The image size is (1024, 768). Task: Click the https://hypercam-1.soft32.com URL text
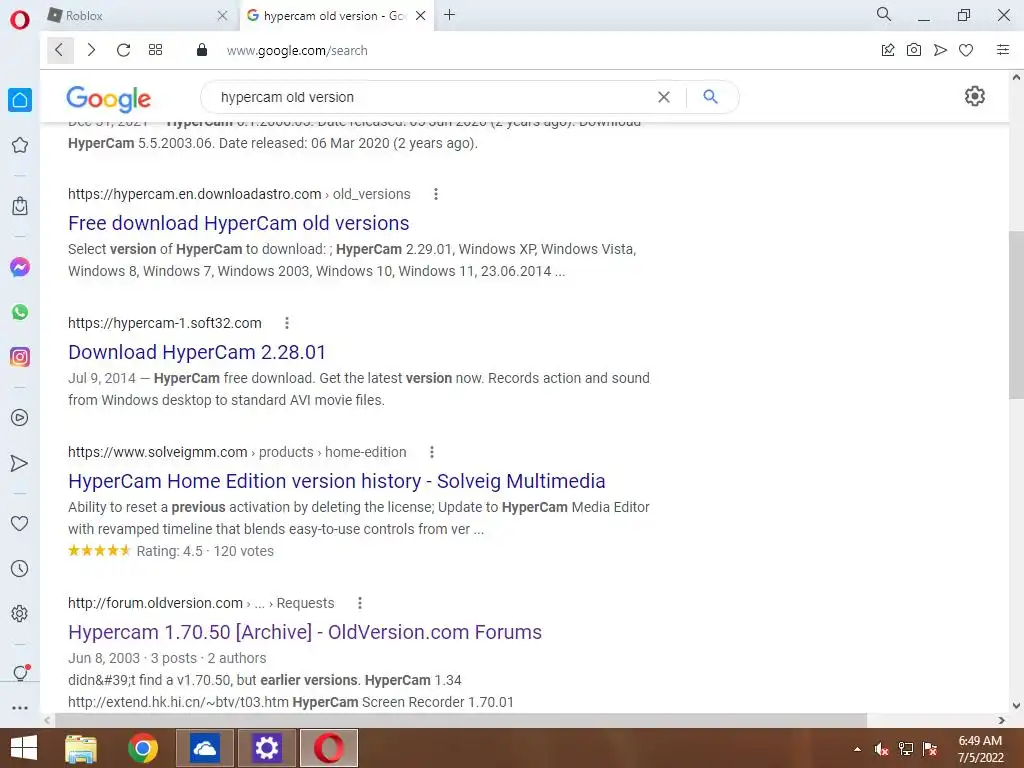click(x=165, y=323)
